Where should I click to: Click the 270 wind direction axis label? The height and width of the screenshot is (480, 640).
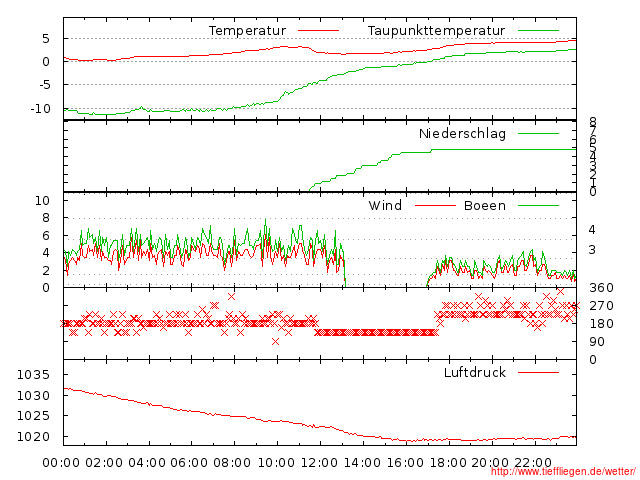[x=601, y=306]
